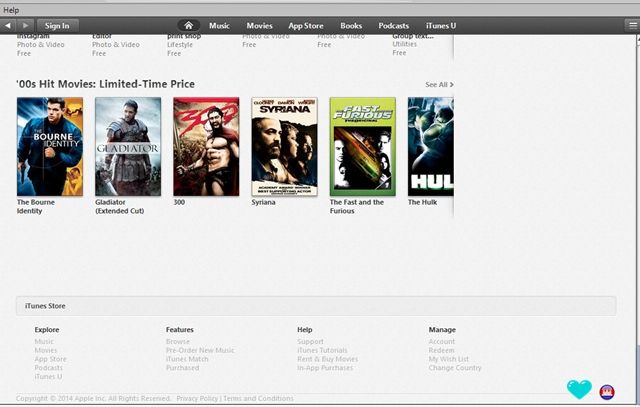640x407 pixels.
Task: Open Change Country link
Action: 455,368
